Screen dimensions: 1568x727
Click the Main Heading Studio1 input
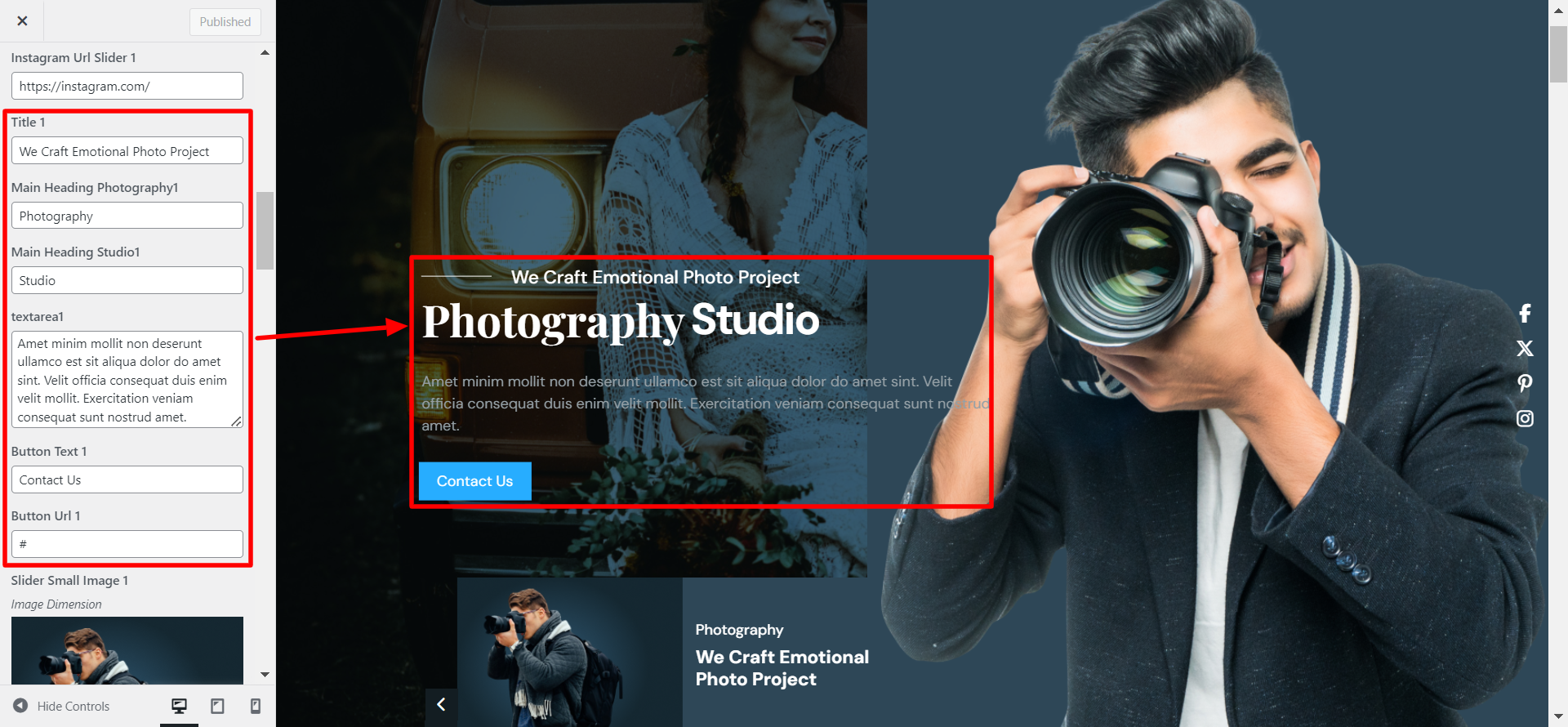click(x=127, y=280)
